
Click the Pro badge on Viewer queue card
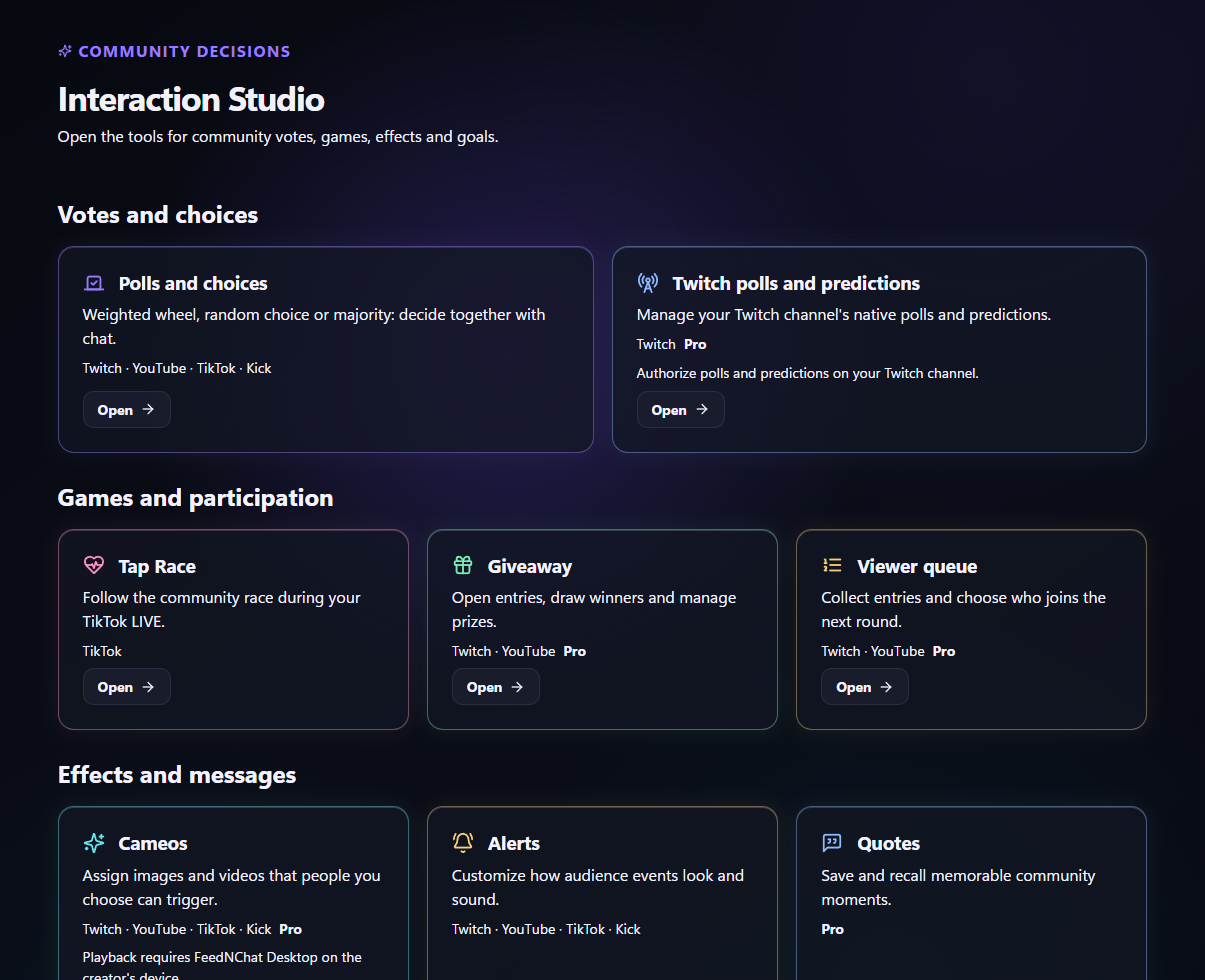(x=944, y=651)
